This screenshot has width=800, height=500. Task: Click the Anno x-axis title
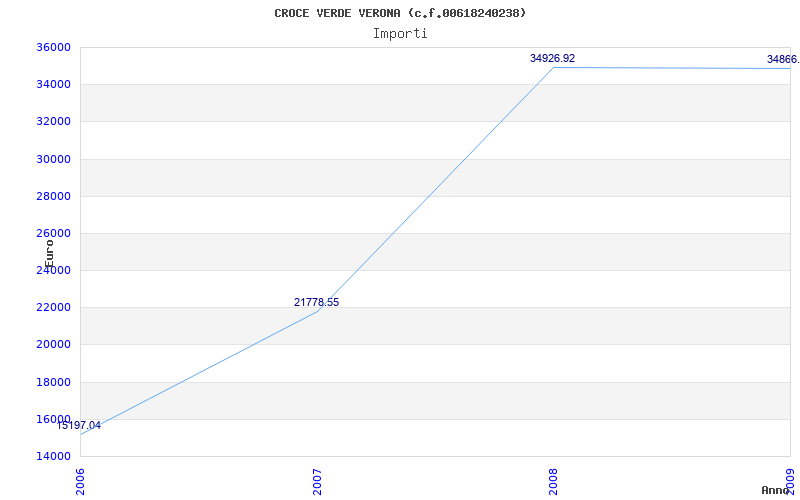pyautogui.click(x=775, y=490)
